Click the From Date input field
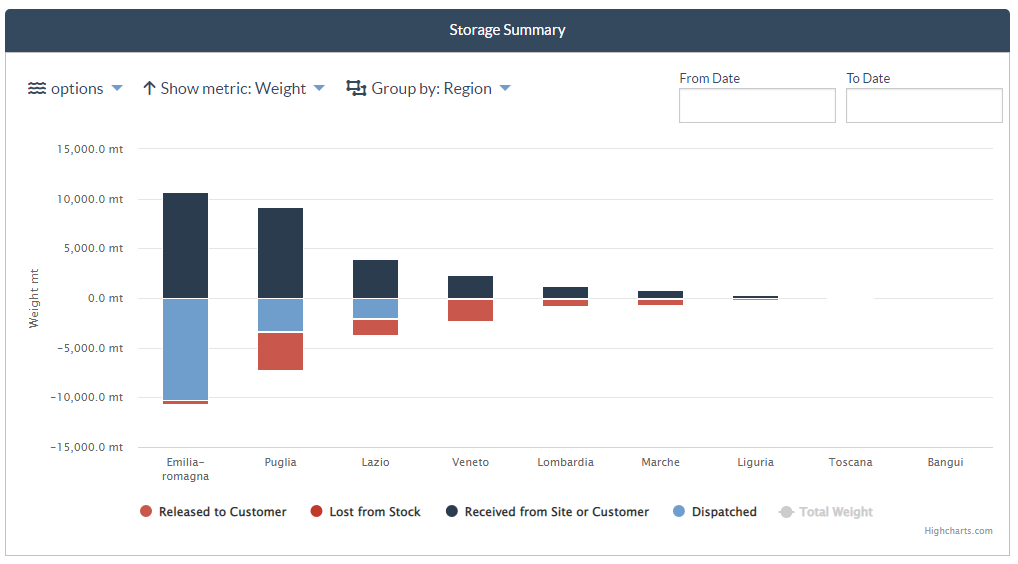The width and height of the screenshot is (1018, 564). point(757,106)
